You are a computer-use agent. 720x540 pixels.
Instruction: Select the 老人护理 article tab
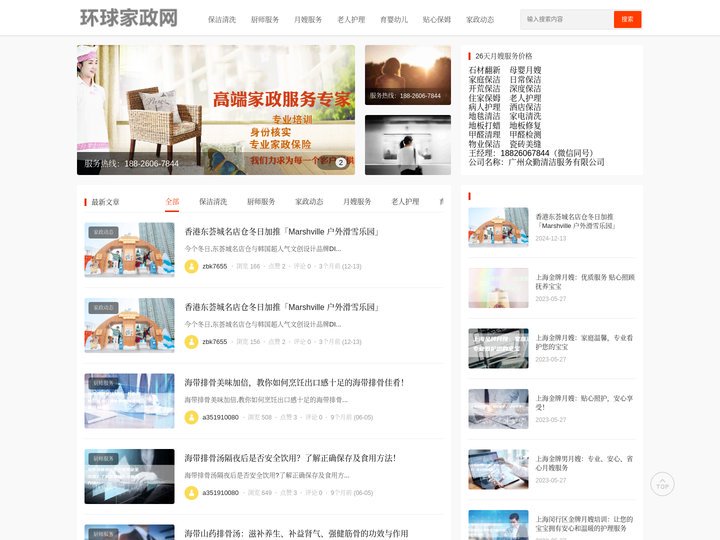[x=405, y=202]
